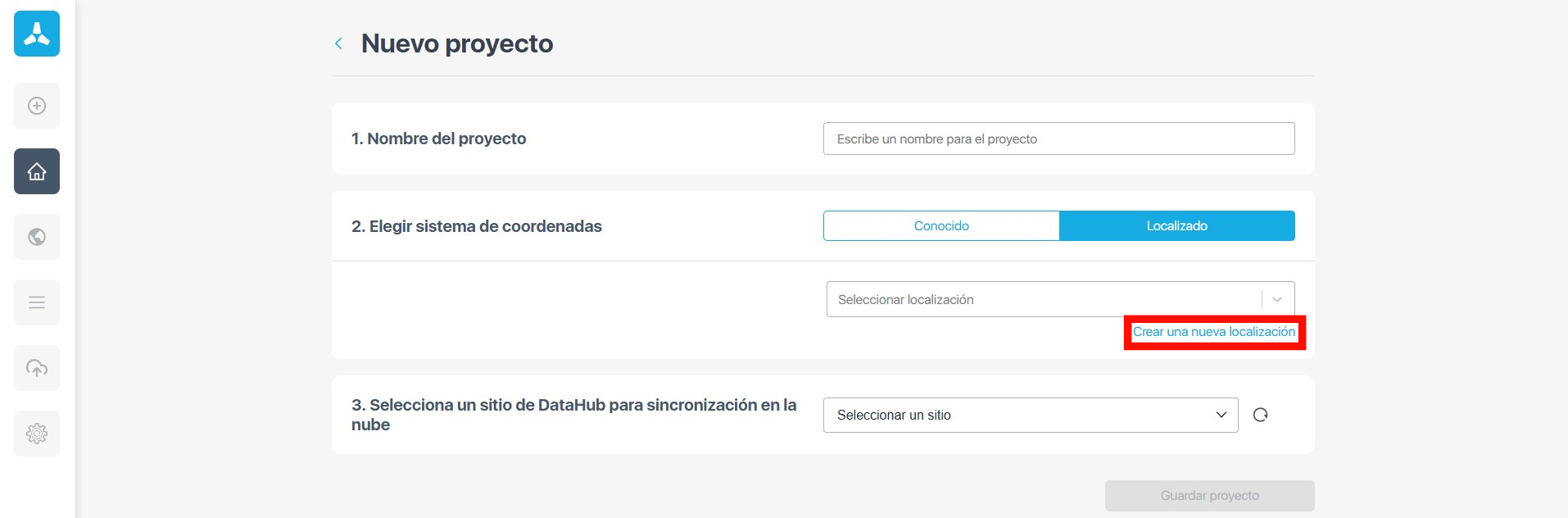Open the three-line list icon in the sidebar
The image size is (1568, 518).
pyautogui.click(x=37, y=302)
